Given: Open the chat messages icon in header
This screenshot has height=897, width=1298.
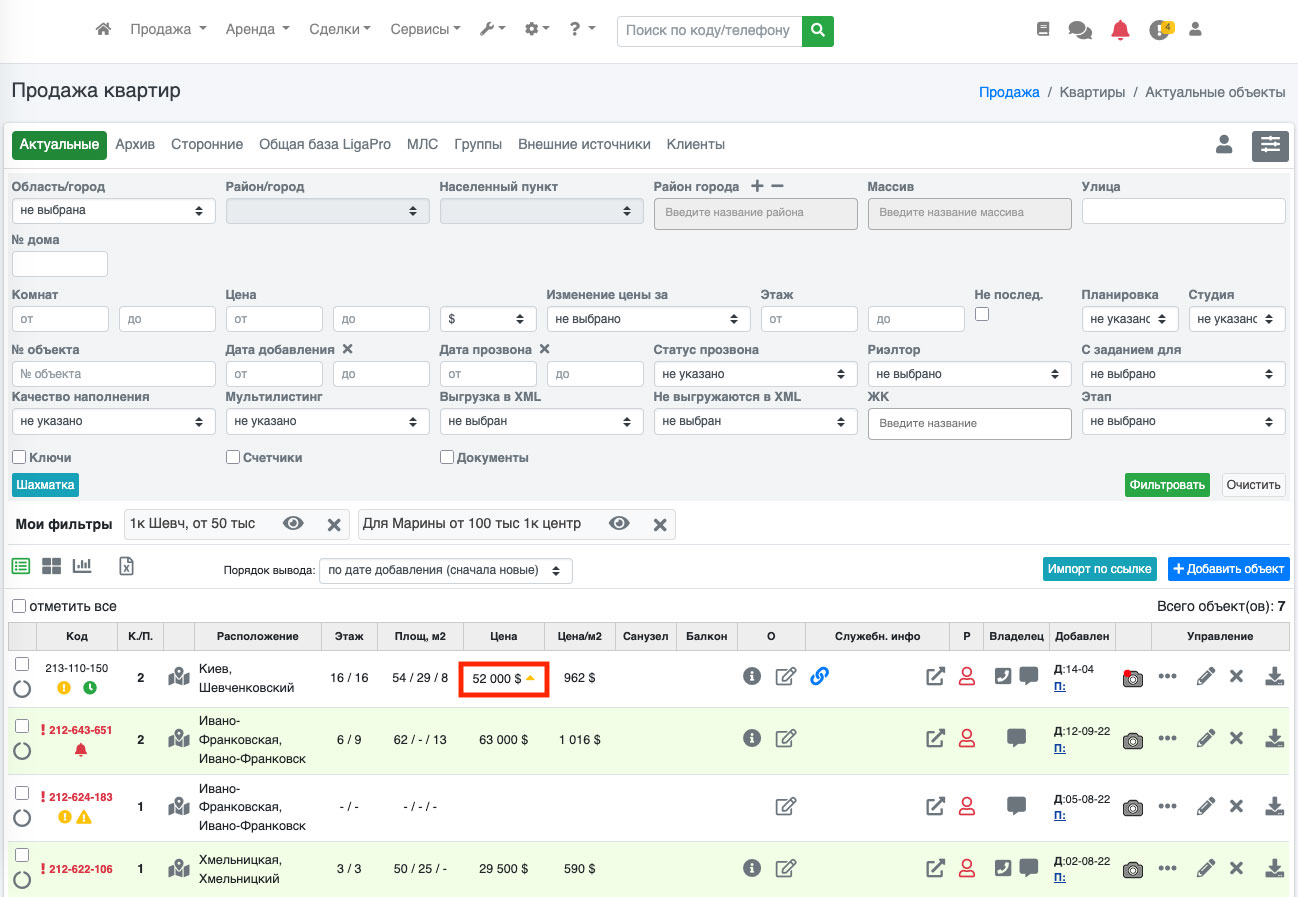Looking at the screenshot, I should [x=1080, y=30].
